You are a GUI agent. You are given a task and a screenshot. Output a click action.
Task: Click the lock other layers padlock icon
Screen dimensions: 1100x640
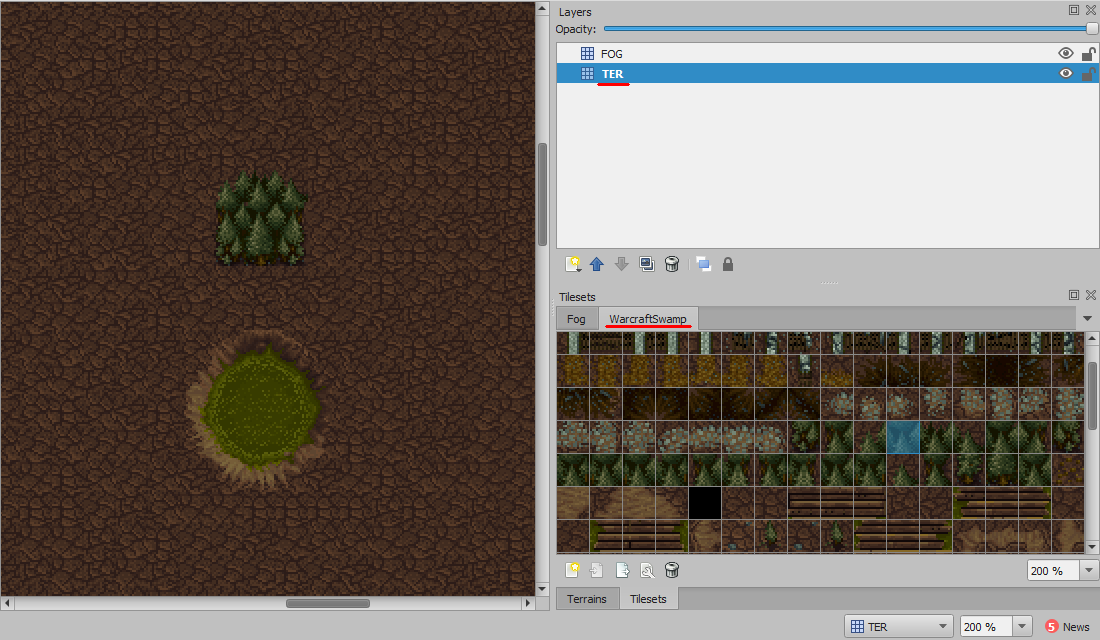click(x=728, y=264)
